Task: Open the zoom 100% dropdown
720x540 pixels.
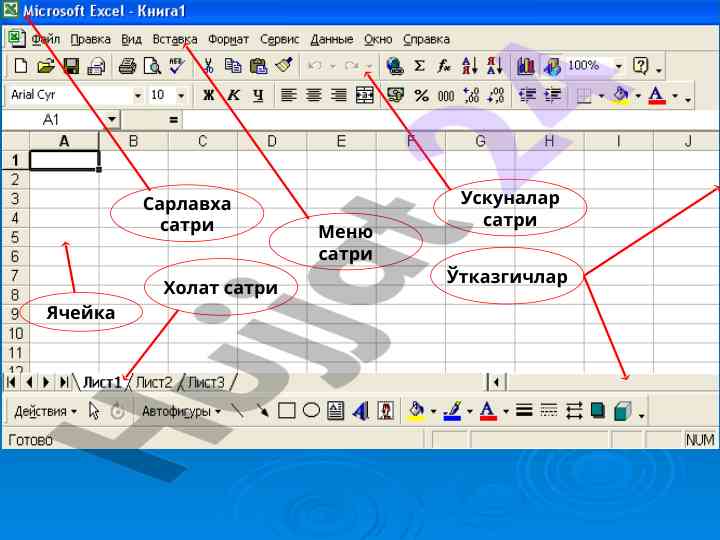Action: 619,66
